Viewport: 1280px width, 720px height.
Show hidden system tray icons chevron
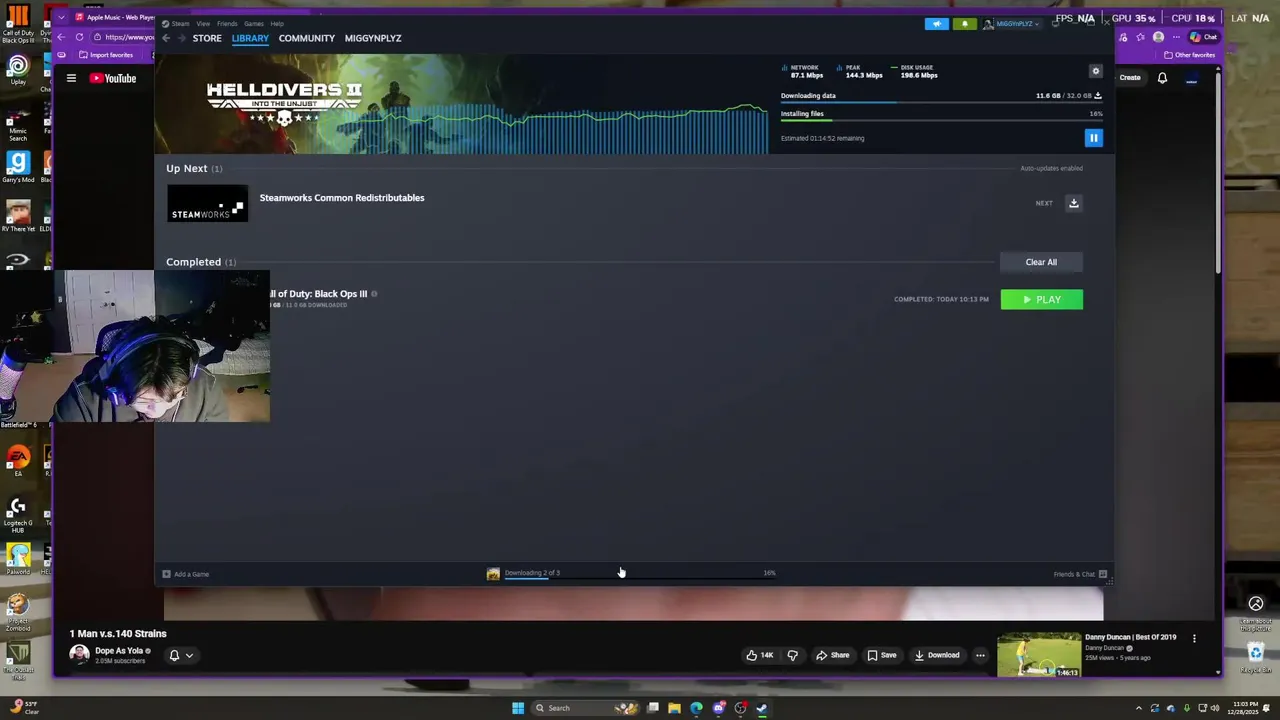click(x=1138, y=708)
